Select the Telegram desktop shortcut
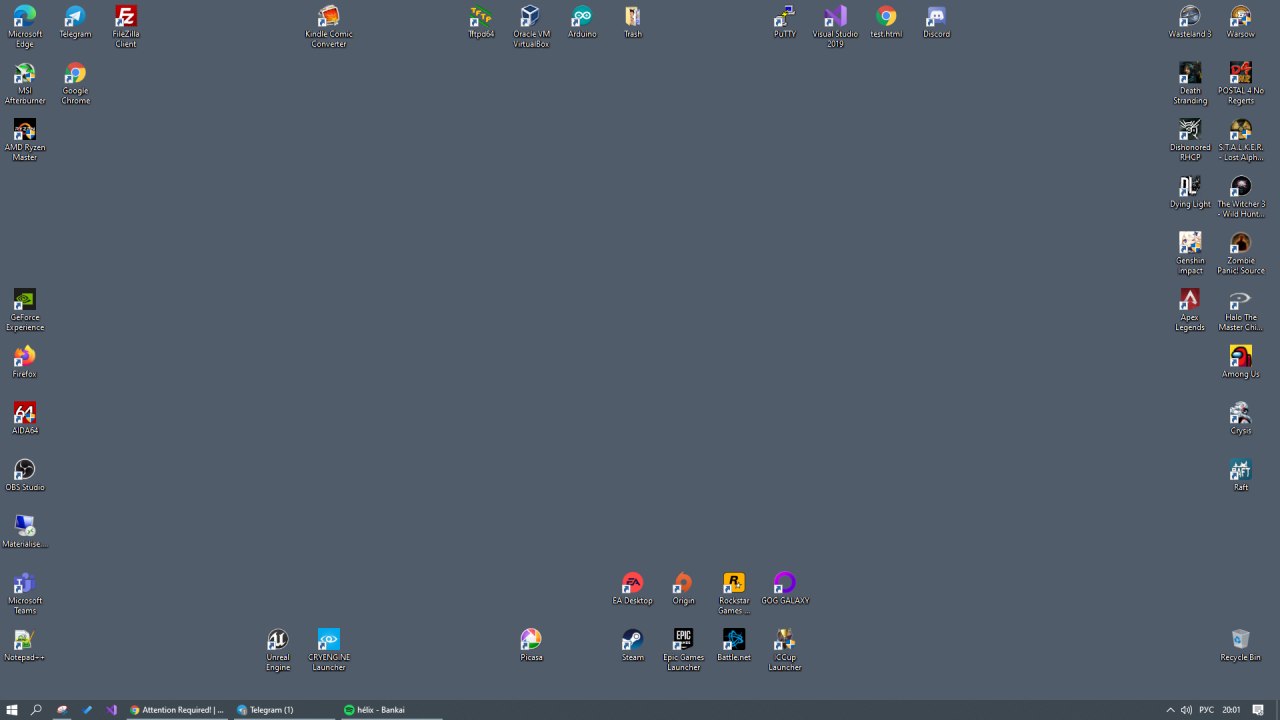1280x720 pixels. pos(75,22)
